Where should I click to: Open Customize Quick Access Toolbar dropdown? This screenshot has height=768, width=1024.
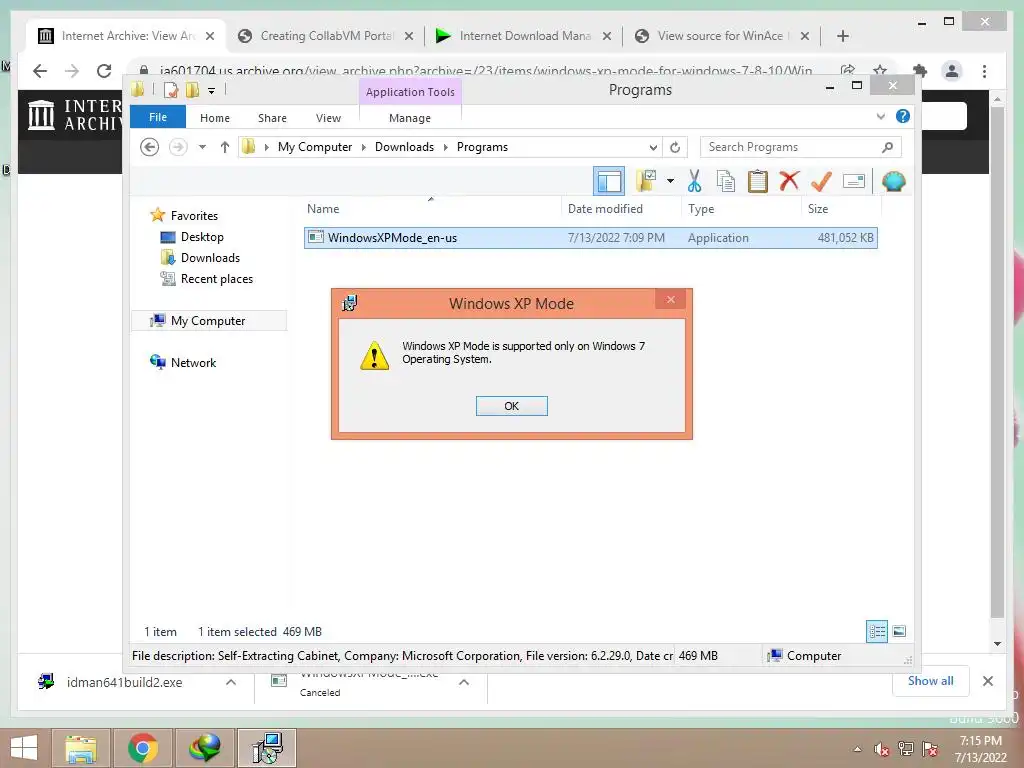click(212, 91)
